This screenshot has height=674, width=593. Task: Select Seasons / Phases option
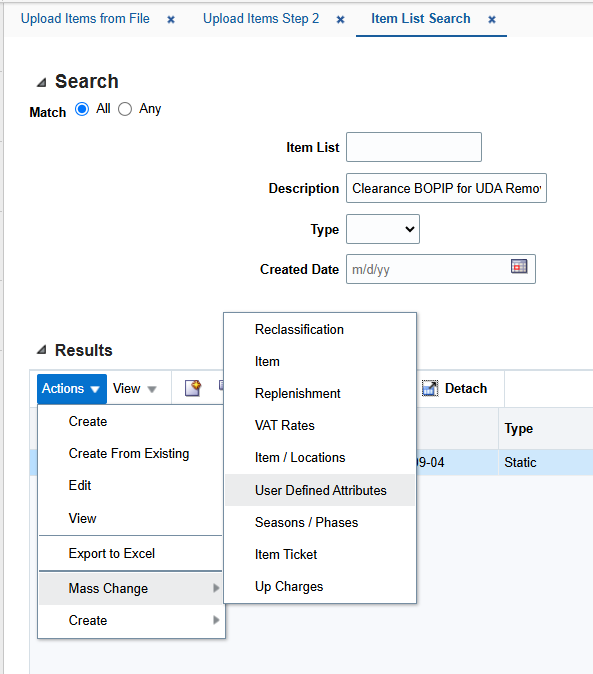pyautogui.click(x=320, y=522)
